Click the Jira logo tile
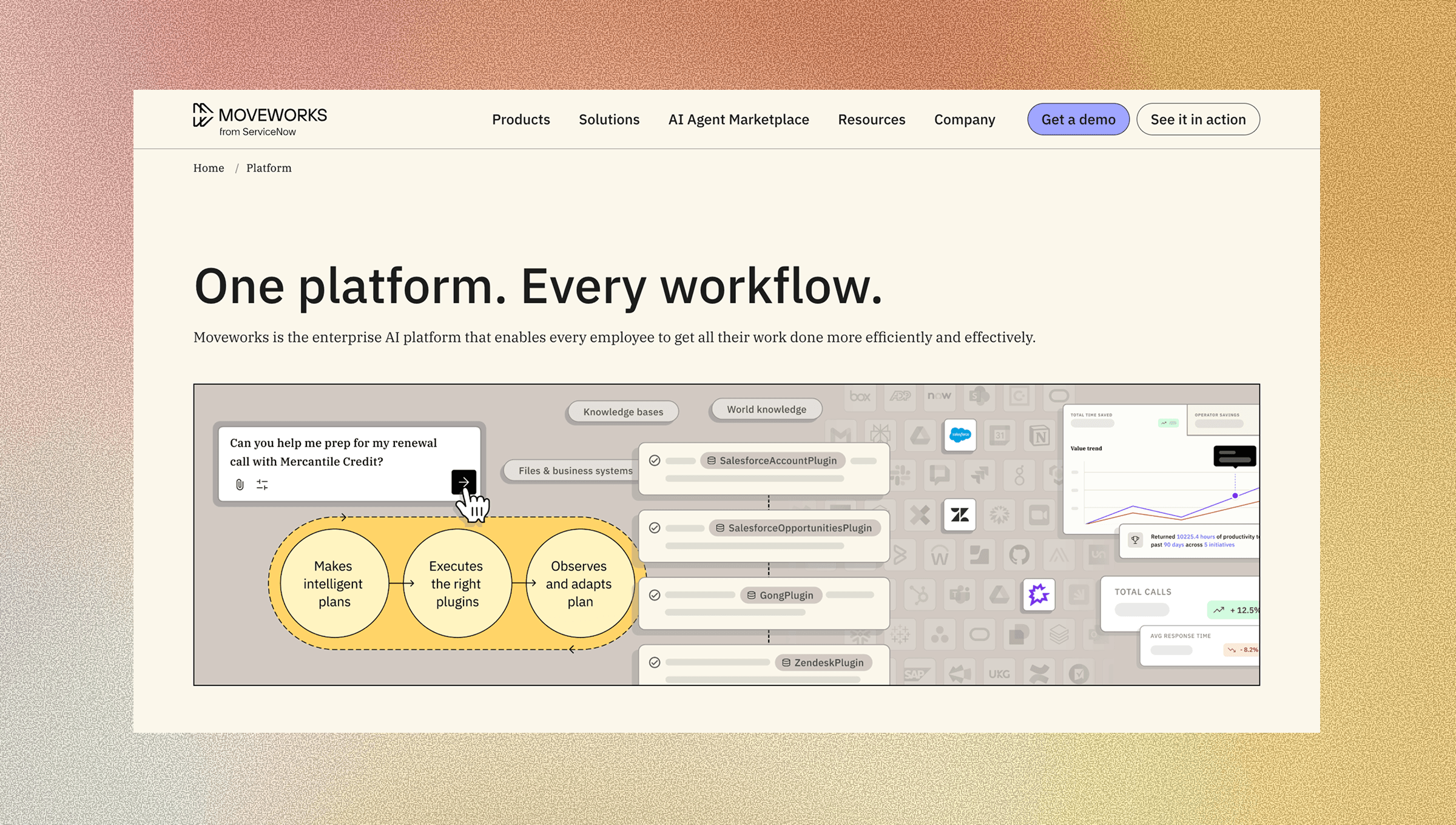 click(979, 475)
